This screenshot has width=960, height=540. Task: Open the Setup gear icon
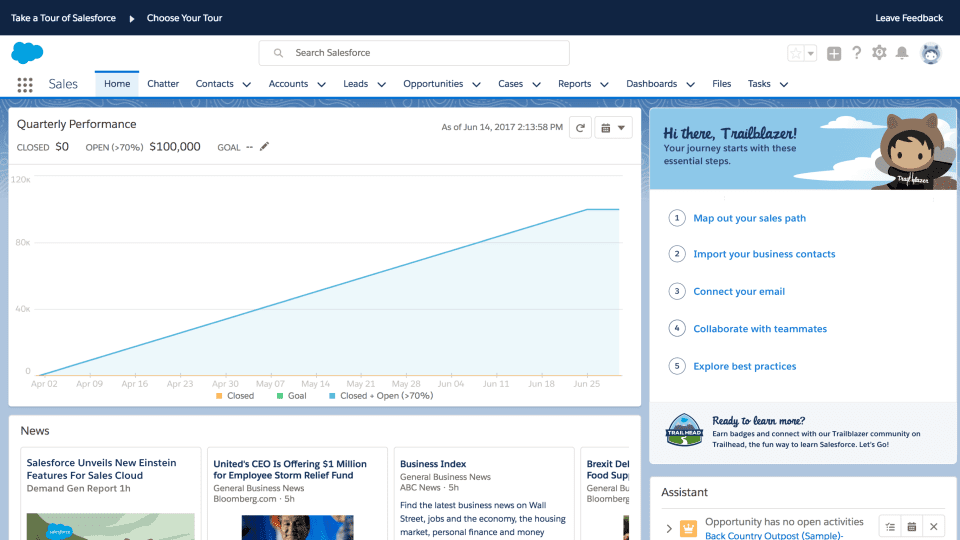879,53
